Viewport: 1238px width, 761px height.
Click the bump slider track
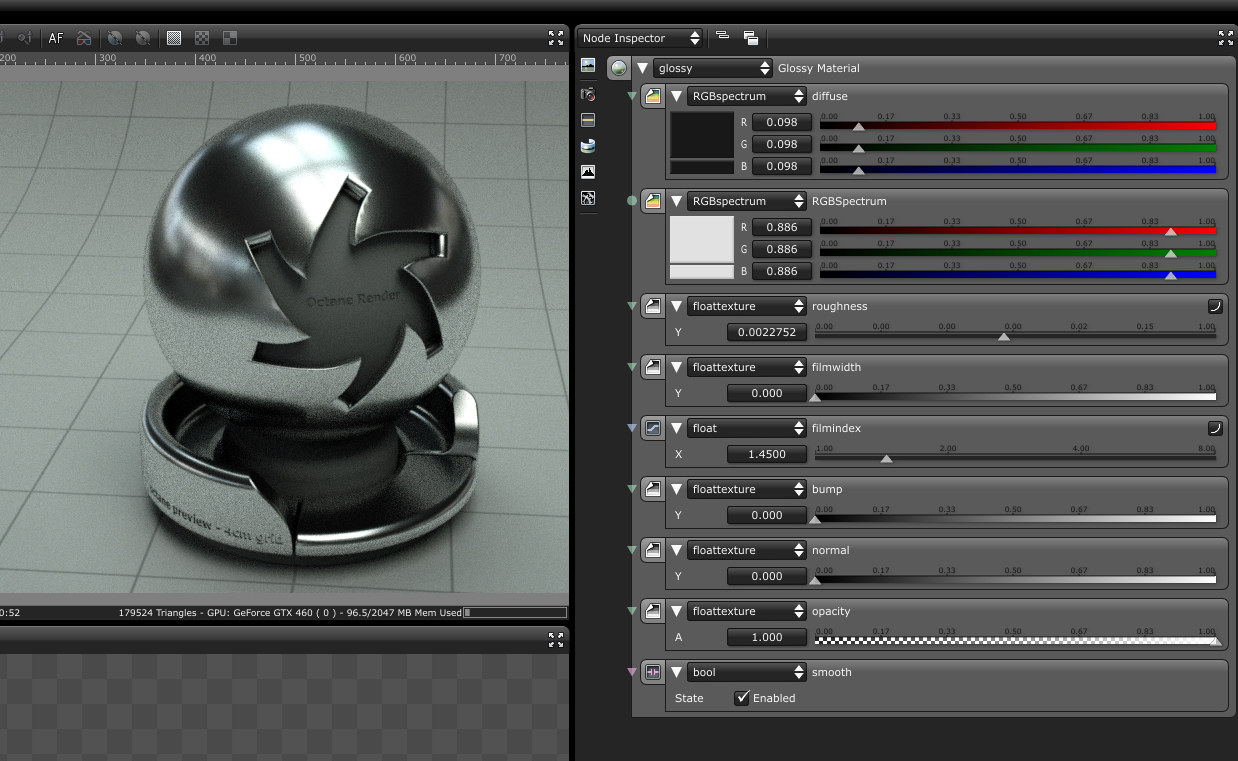pos(1015,519)
